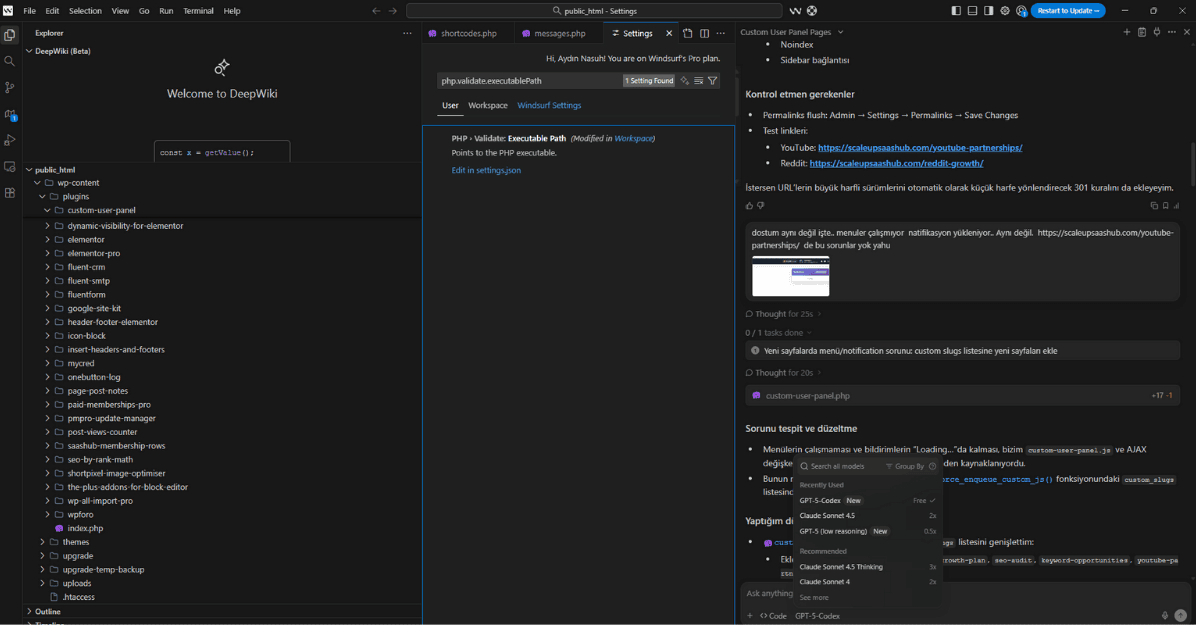Start a new chat with plus icon

1127,33
